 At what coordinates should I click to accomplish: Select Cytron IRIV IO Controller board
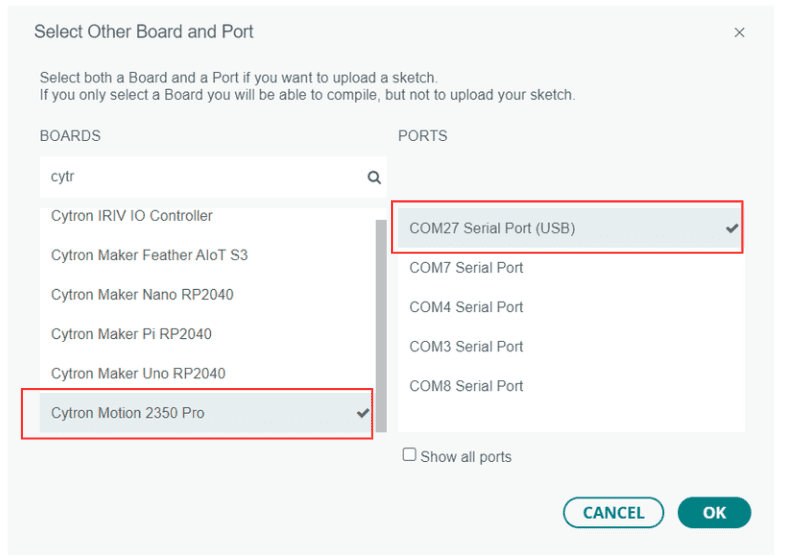click(x=132, y=216)
